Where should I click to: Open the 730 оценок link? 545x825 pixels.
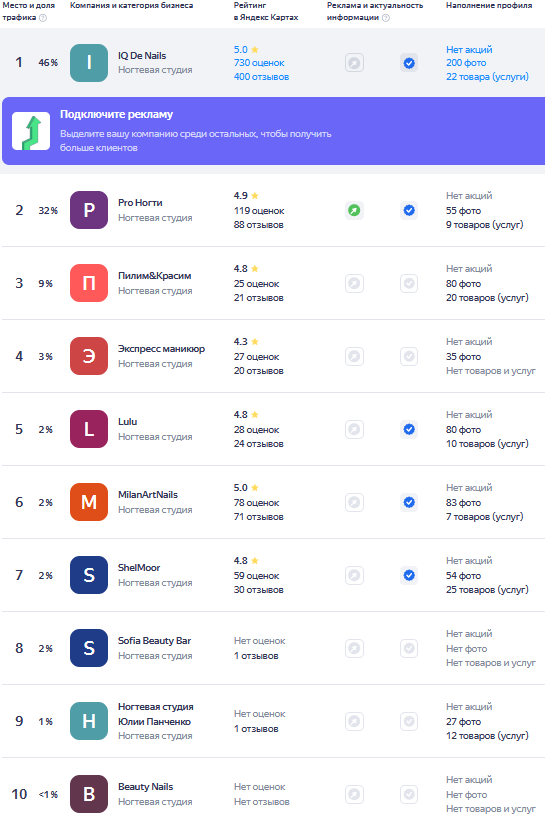259,63
